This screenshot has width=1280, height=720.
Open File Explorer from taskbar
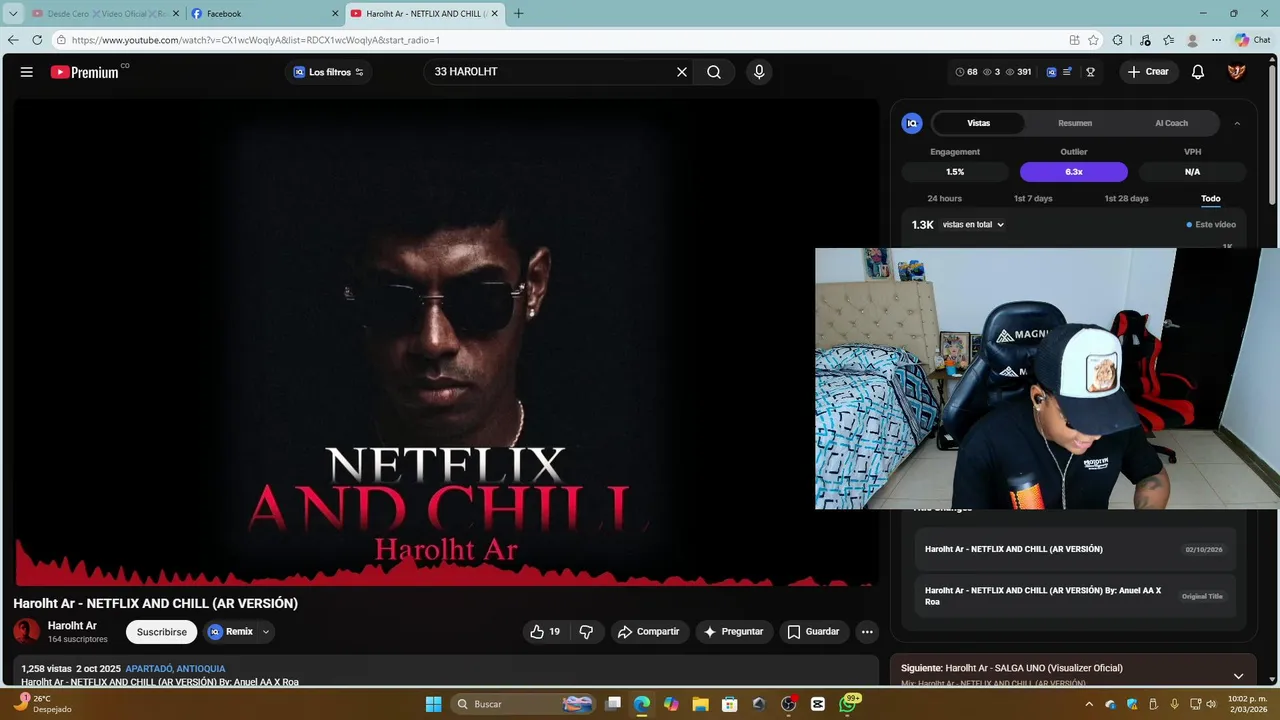[700, 704]
